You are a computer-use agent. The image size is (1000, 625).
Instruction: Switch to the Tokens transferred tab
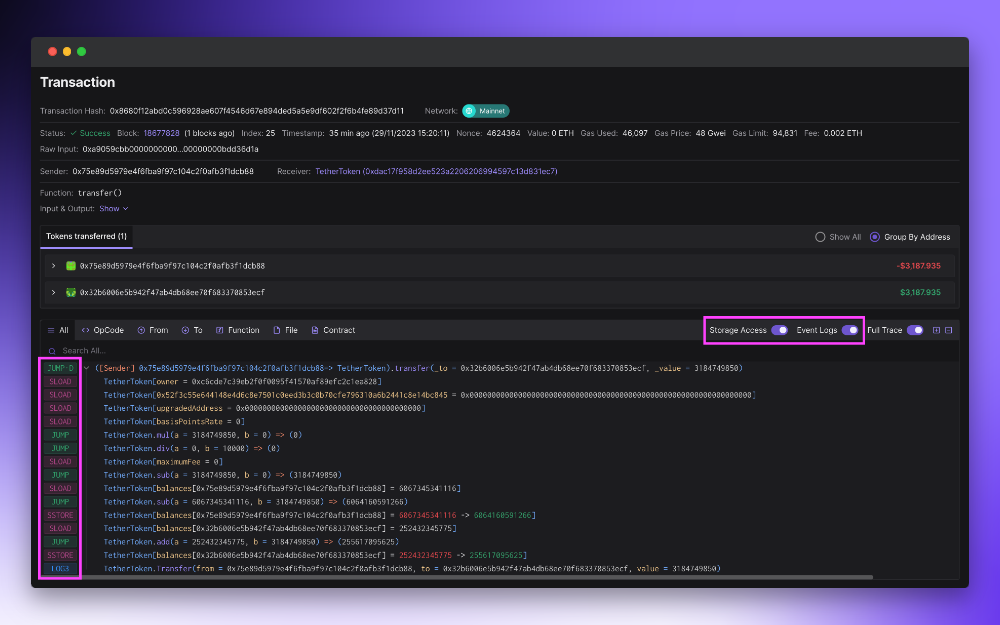pos(85,236)
